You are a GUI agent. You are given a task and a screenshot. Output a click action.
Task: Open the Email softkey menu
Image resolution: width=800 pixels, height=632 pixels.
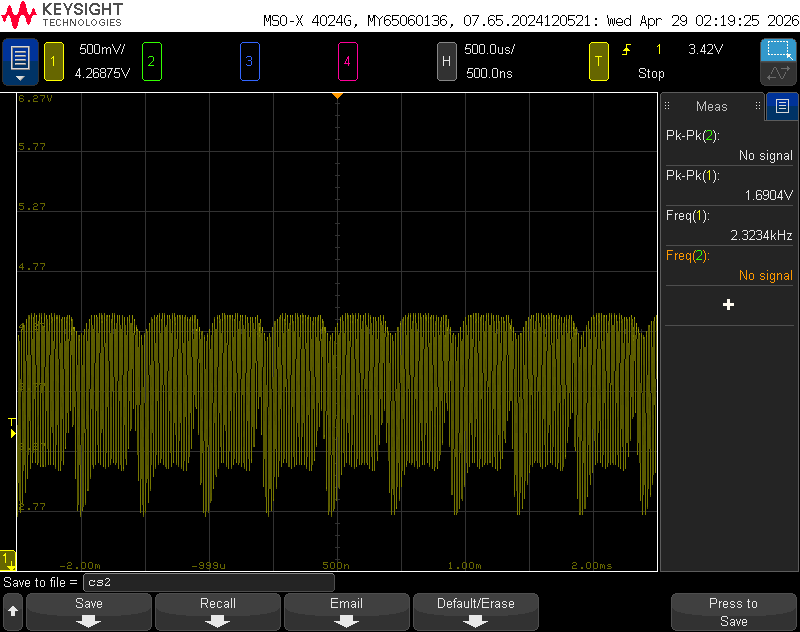coord(347,612)
